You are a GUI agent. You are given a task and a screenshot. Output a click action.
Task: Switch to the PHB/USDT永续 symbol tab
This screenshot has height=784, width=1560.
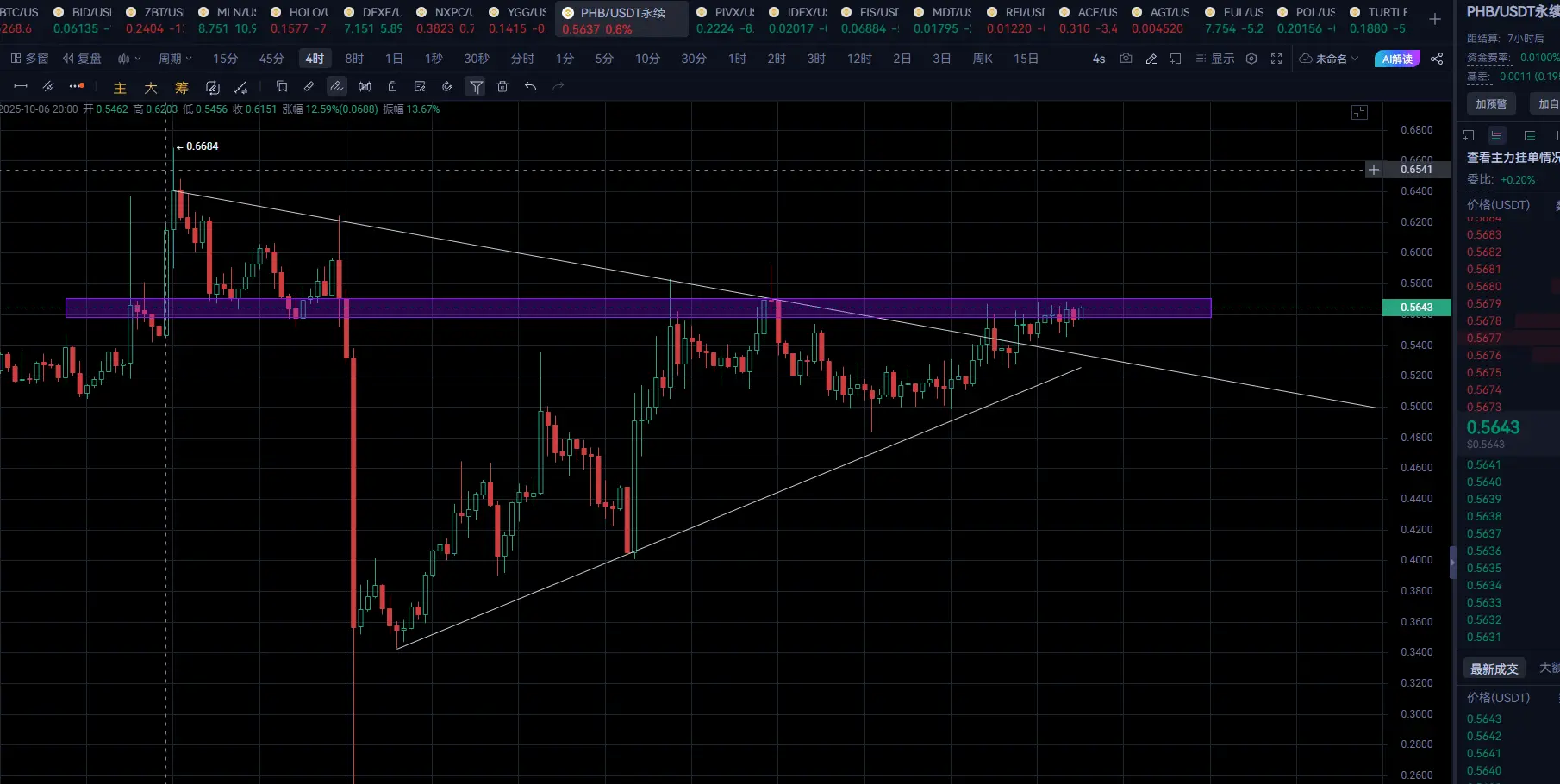coord(622,20)
